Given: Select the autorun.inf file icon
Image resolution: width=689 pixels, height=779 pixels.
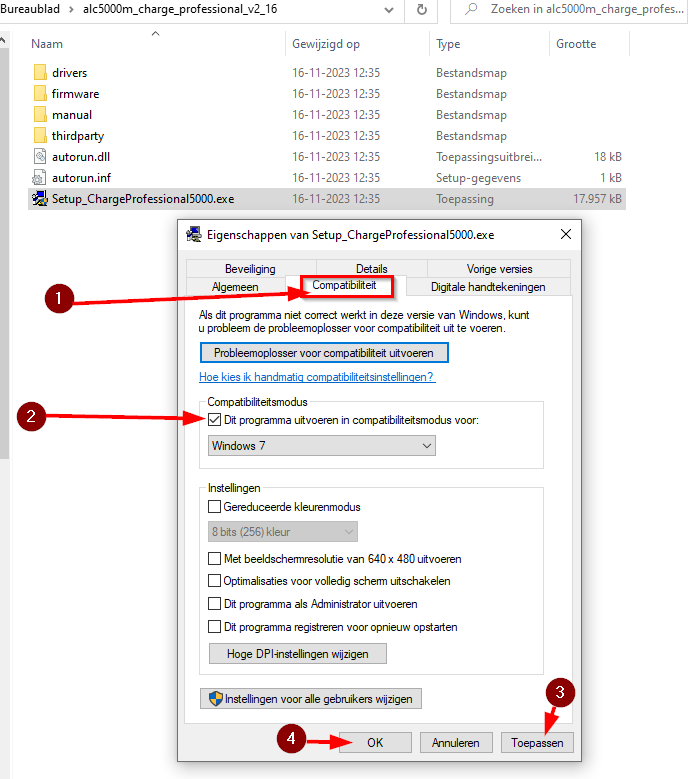Looking at the screenshot, I should (x=40, y=178).
